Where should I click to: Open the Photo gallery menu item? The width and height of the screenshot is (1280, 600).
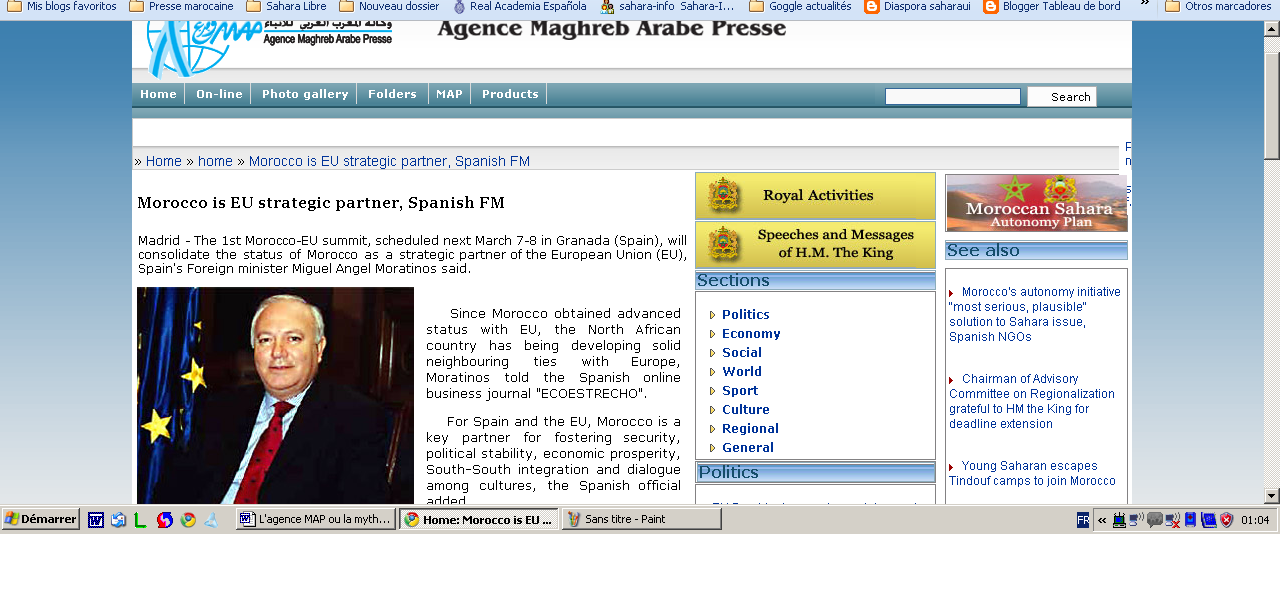click(x=305, y=94)
